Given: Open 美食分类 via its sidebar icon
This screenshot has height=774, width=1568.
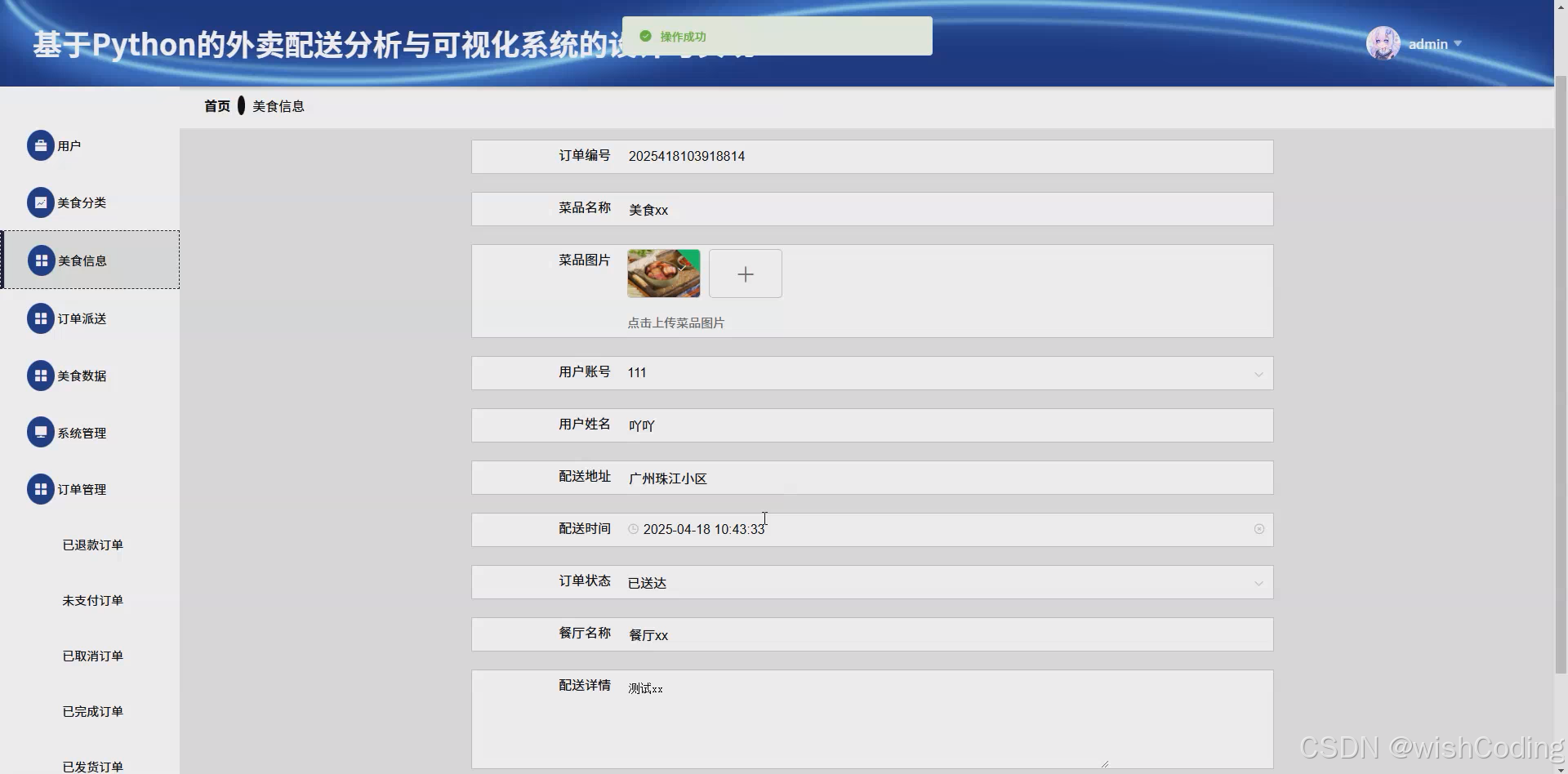Looking at the screenshot, I should [x=41, y=202].
